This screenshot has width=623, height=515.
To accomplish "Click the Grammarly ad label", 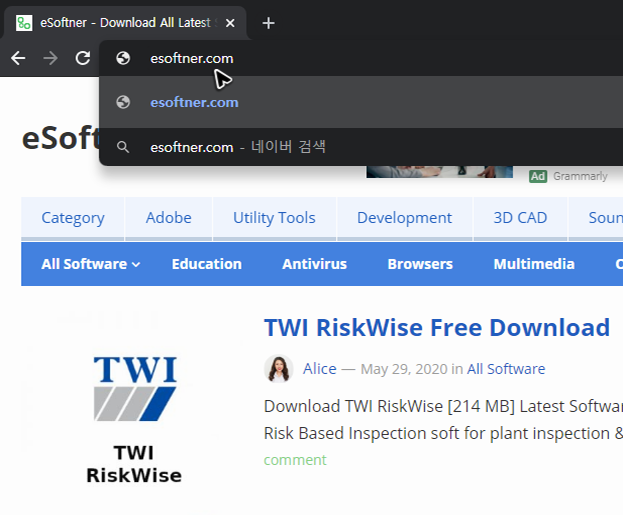I will pos(580,176).
